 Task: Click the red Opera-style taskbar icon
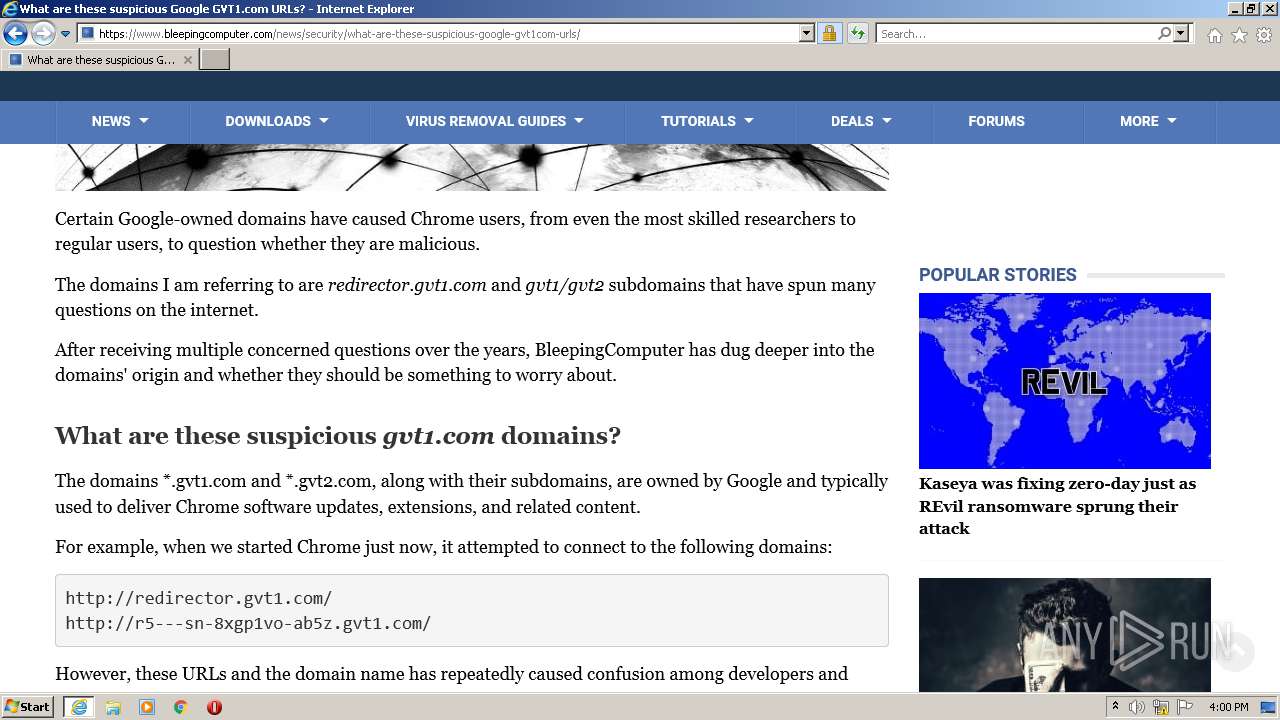[214, 707]
